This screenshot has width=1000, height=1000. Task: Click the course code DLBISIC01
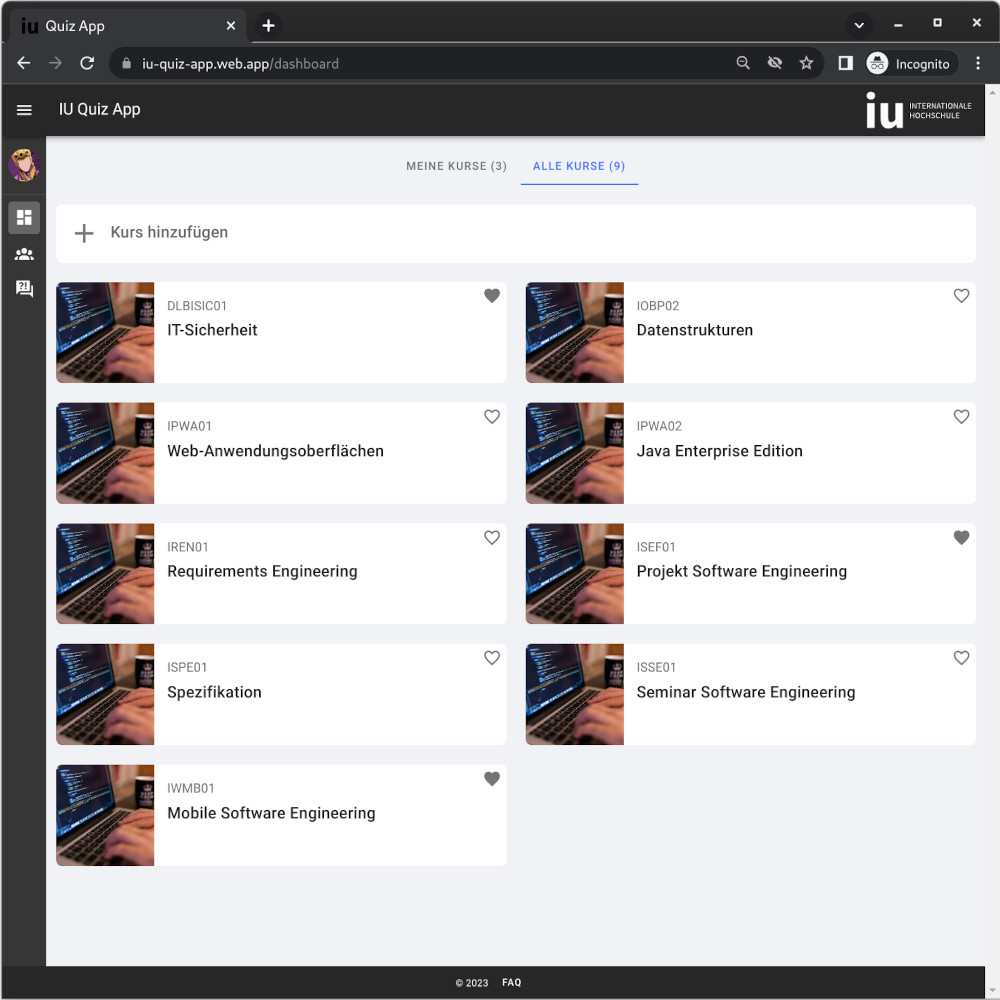(197, 306)
